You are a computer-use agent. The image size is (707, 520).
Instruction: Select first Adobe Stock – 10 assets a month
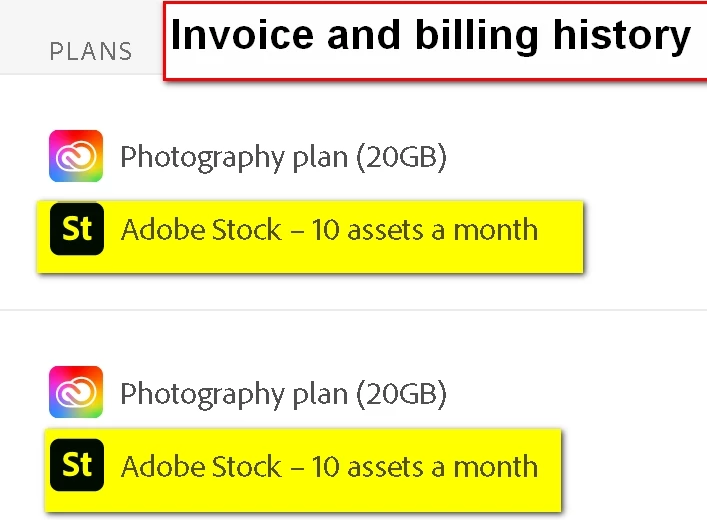[329, 230]
